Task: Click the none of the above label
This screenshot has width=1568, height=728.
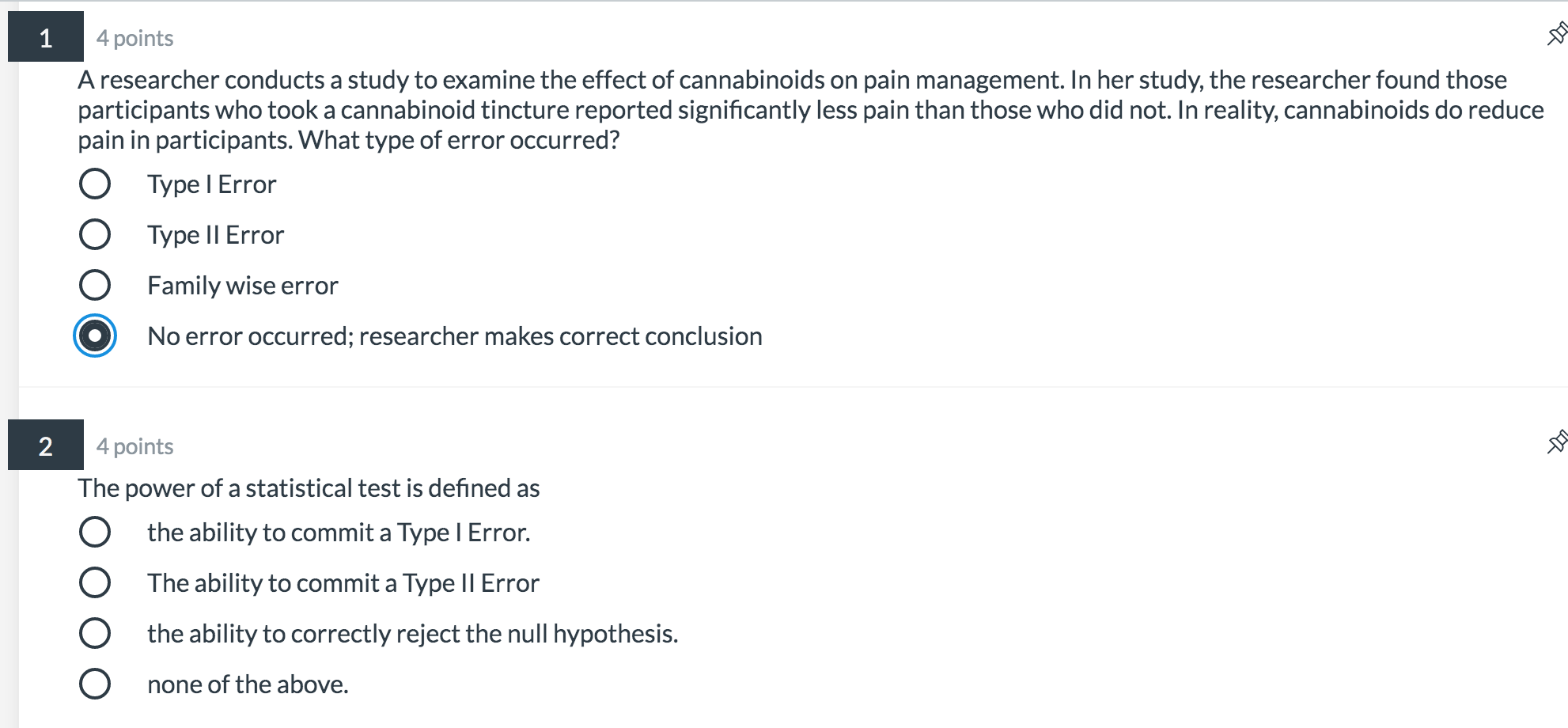Action: 248,684
